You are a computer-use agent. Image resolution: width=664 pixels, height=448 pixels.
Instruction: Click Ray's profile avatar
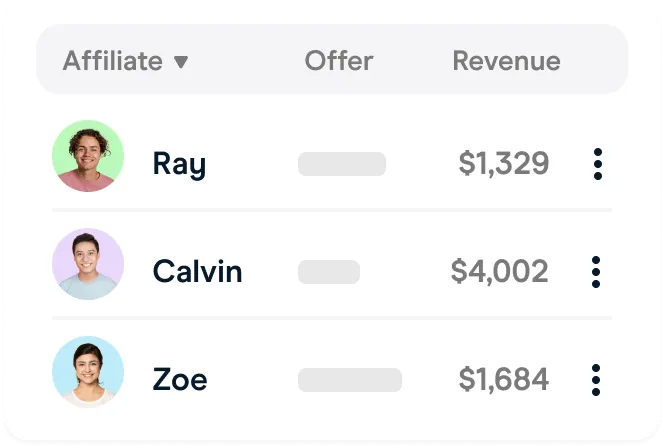coord(88,157)
